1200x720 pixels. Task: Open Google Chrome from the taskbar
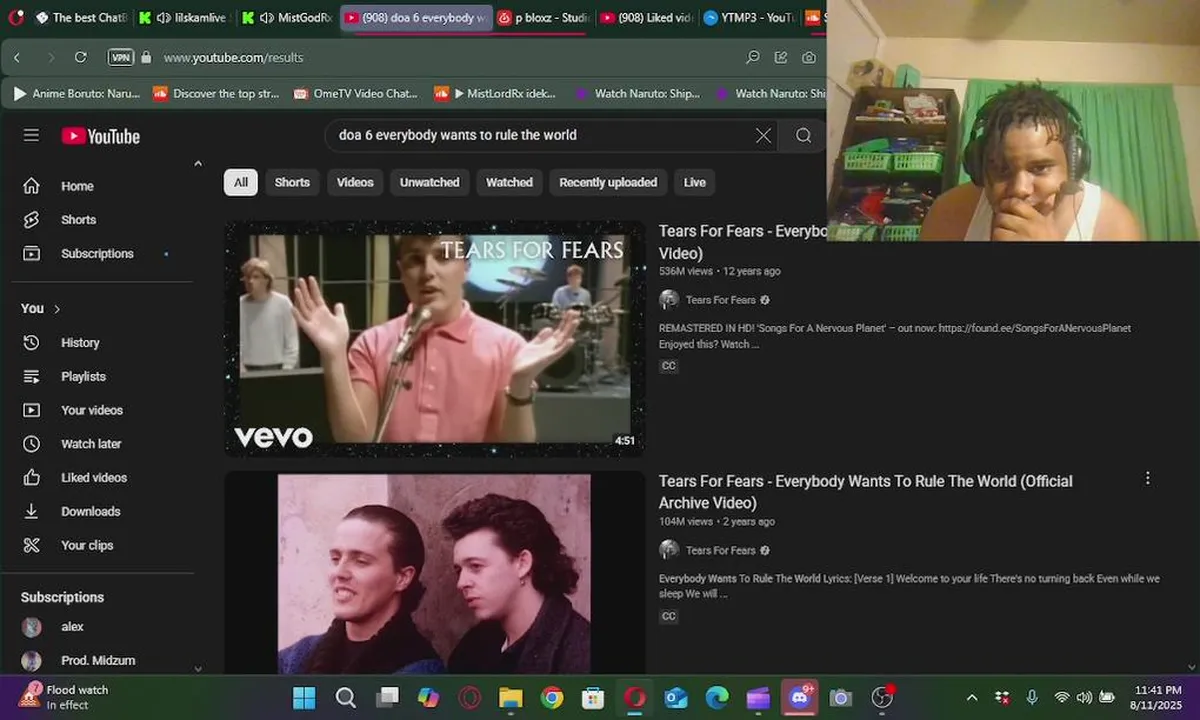click(552, 697)
